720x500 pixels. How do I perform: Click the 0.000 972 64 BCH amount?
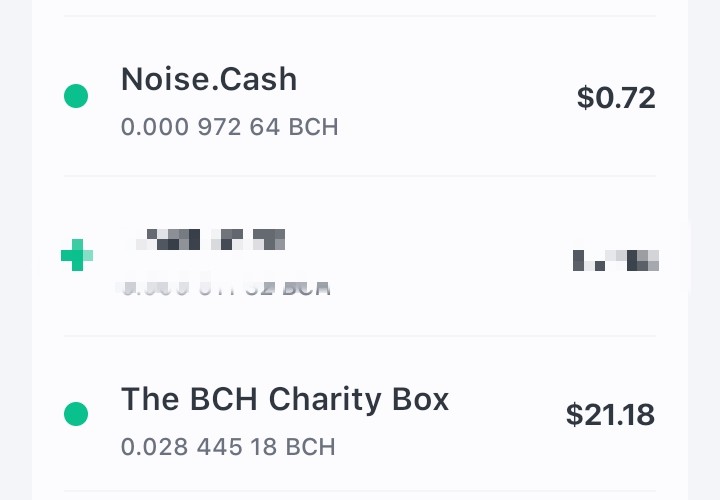[230, 127]
